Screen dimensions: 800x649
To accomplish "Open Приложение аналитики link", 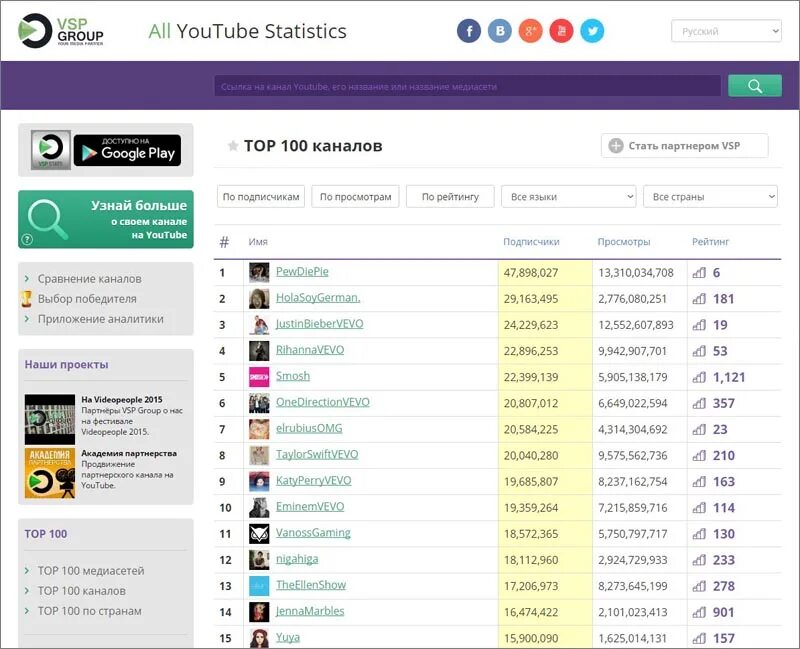I will click(101, 319).
